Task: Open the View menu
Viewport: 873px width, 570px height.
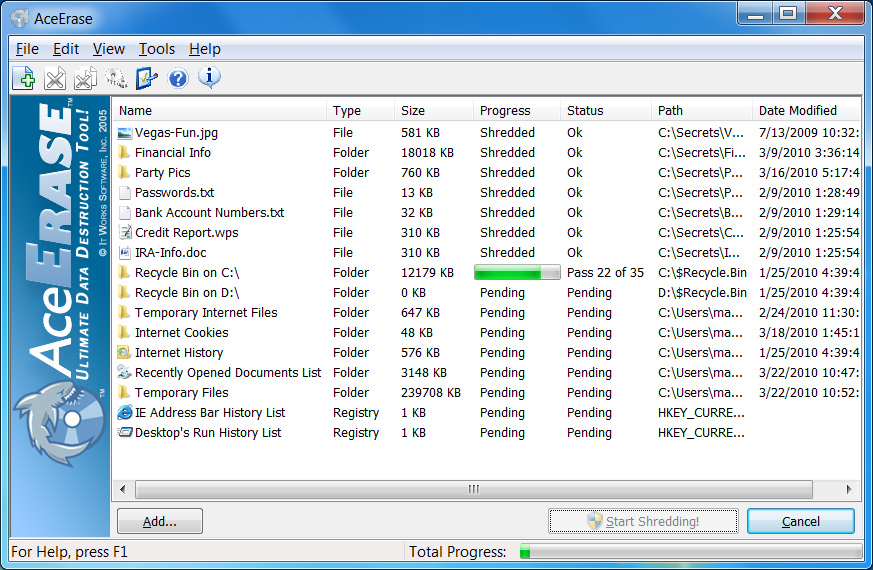Action: (109, 49)
